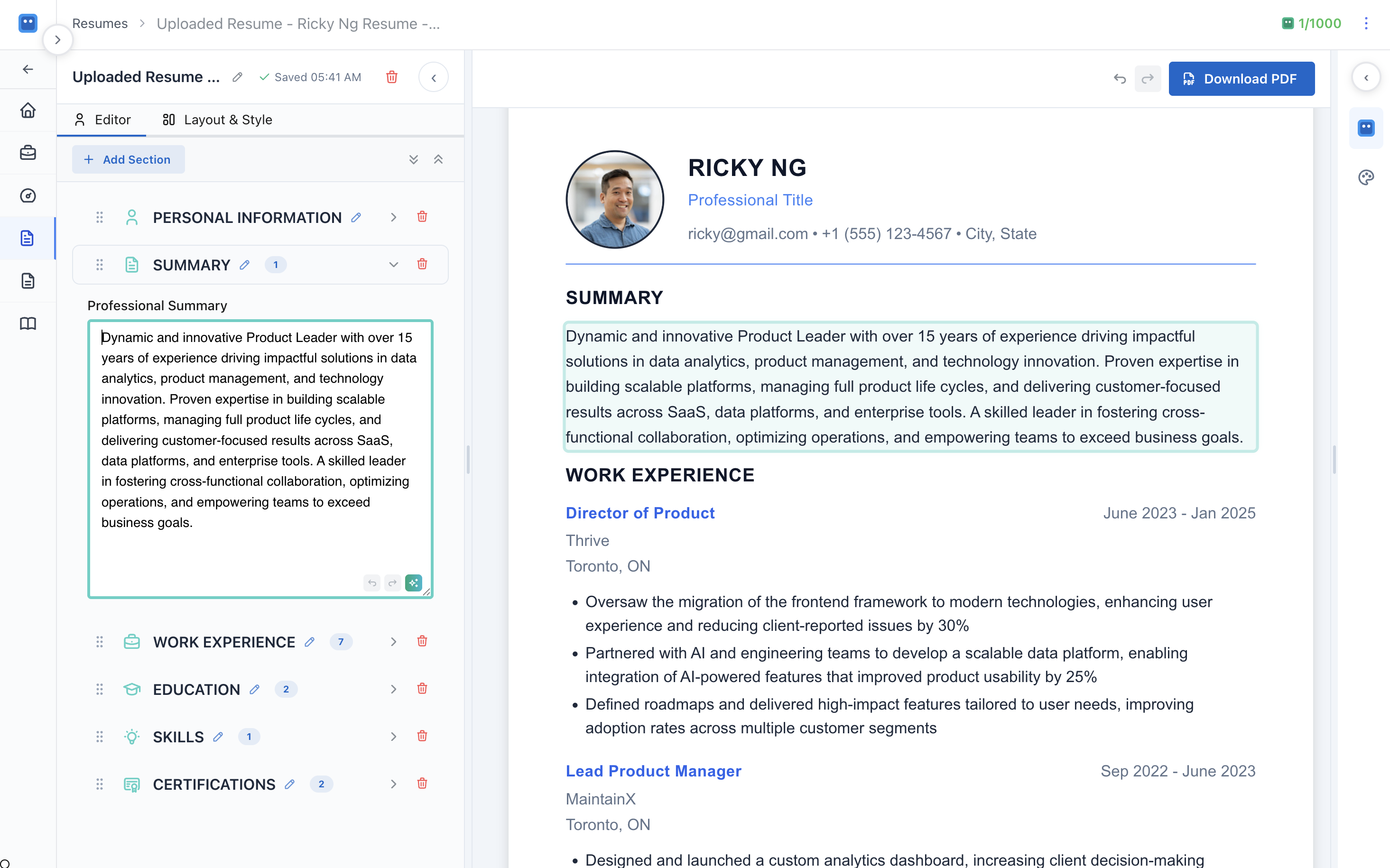Viewport: 1390px width, 868px height.
Task: Delete the Work Experience section via trash icon
Action: (422, 641)
